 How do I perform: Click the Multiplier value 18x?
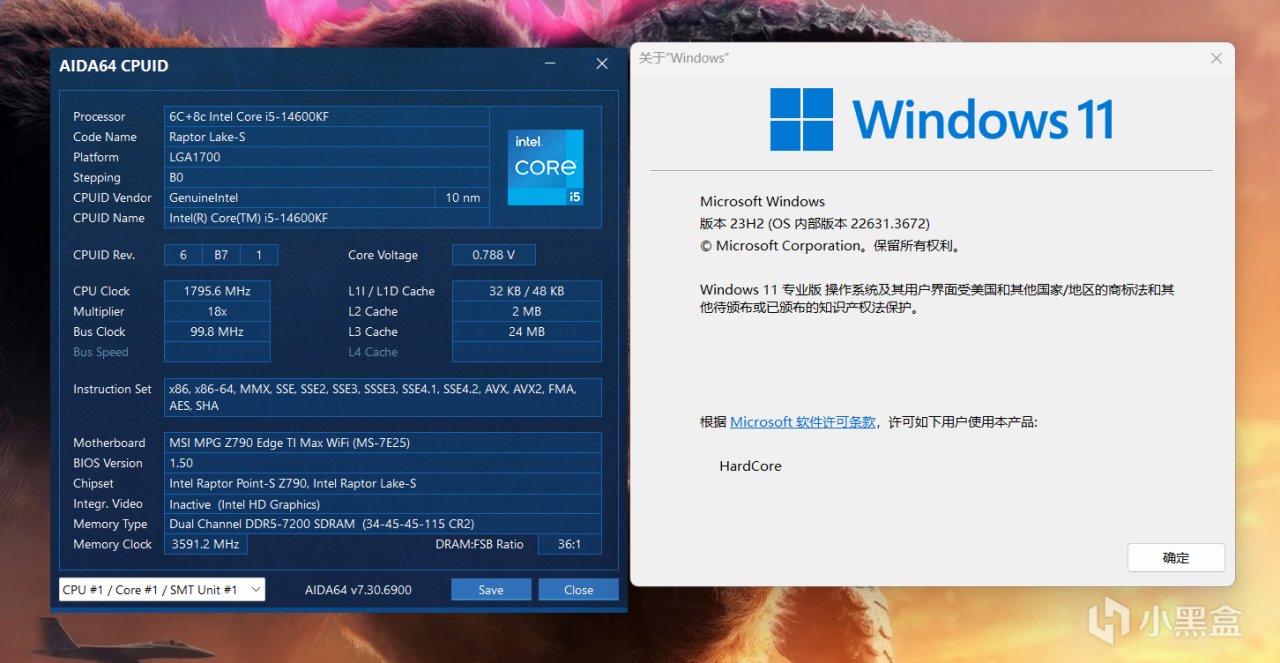click(217, 312)
